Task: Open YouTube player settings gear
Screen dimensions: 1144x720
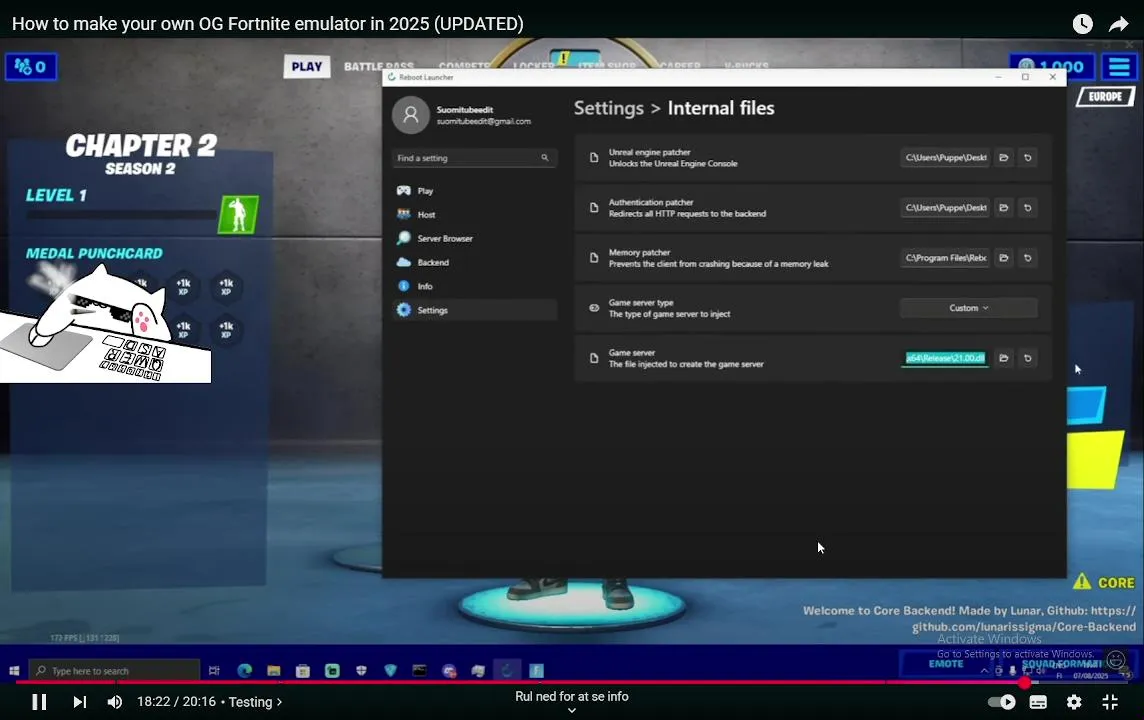Action: click(x=1074, y=702)
